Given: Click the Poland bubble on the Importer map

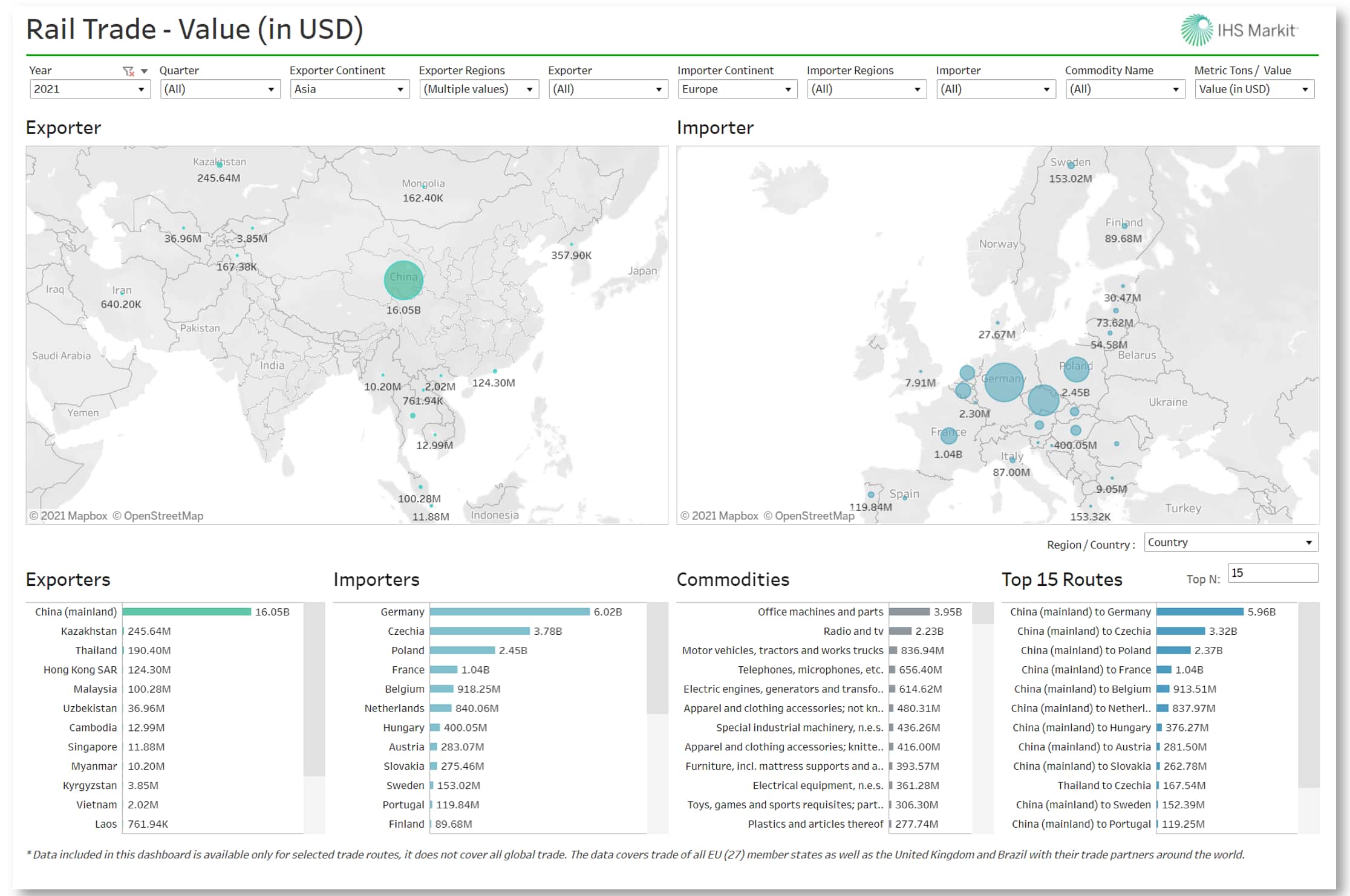Looking at the screenshot, I should click(1076, 368).
